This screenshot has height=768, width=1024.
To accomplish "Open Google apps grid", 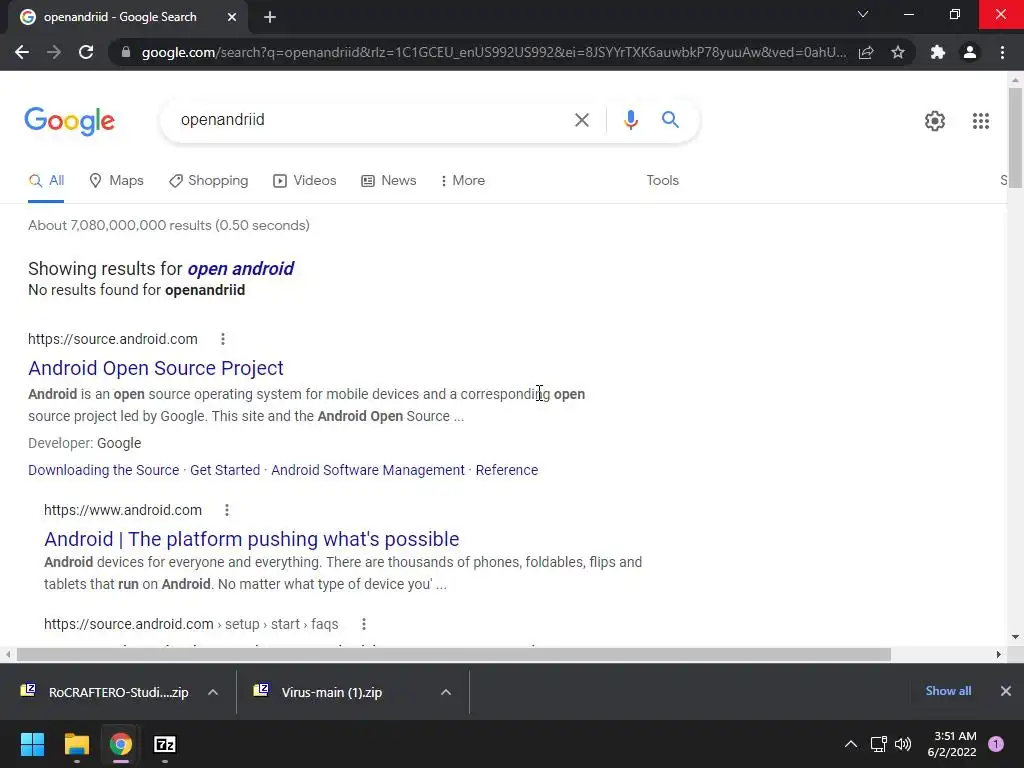I will click(x=980, y=121).
